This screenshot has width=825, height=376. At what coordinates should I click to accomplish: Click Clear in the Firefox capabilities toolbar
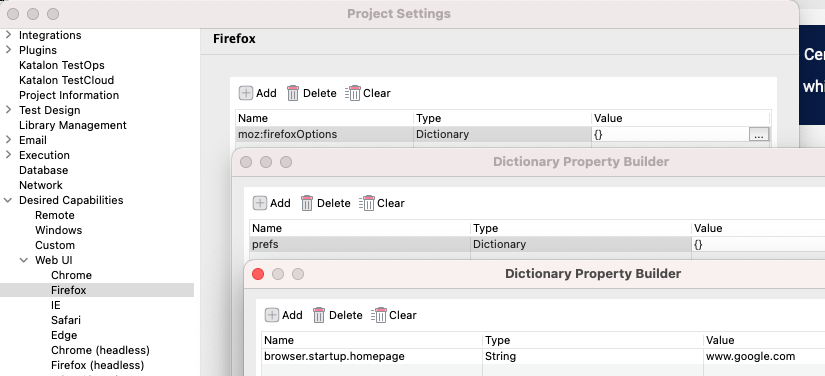(368, 93)
